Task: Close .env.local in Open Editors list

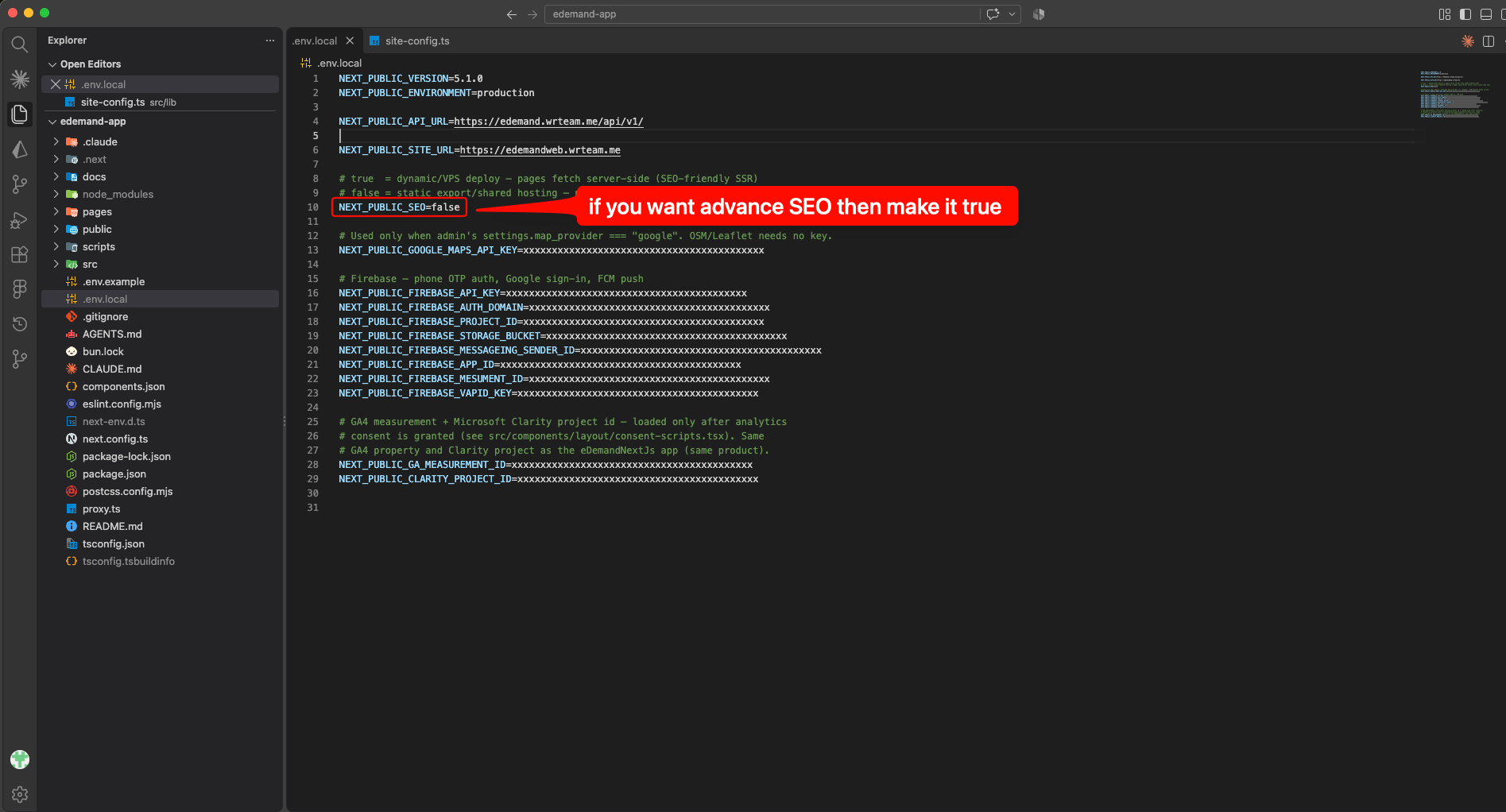Action: tap(56, 84)
